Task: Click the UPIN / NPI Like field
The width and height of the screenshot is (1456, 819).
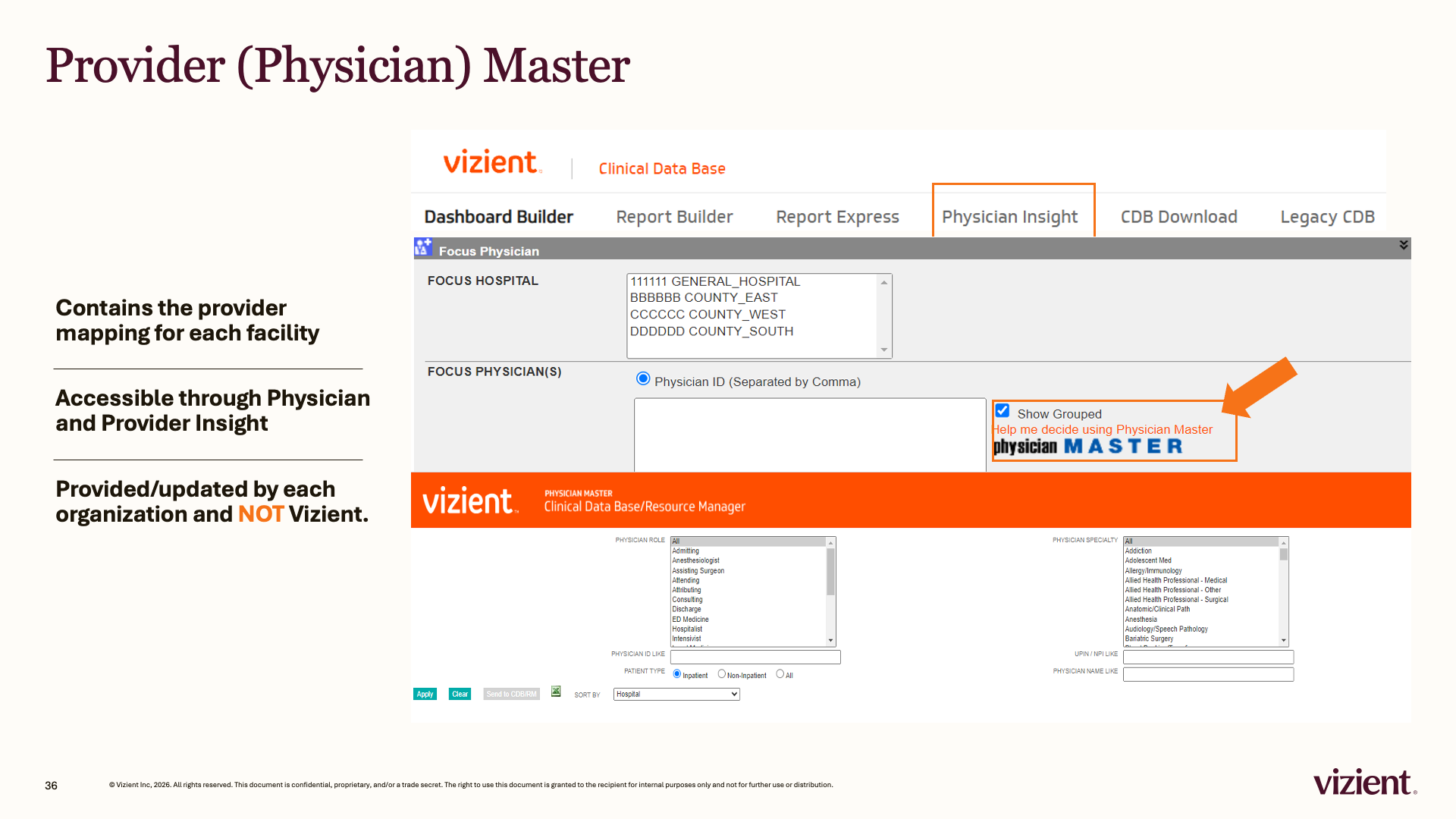Action: (1209, 657)
